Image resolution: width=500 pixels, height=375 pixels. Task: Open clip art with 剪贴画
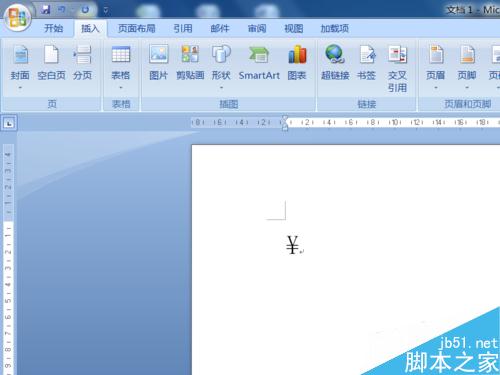pyautogui.click(x=190, y=63)
